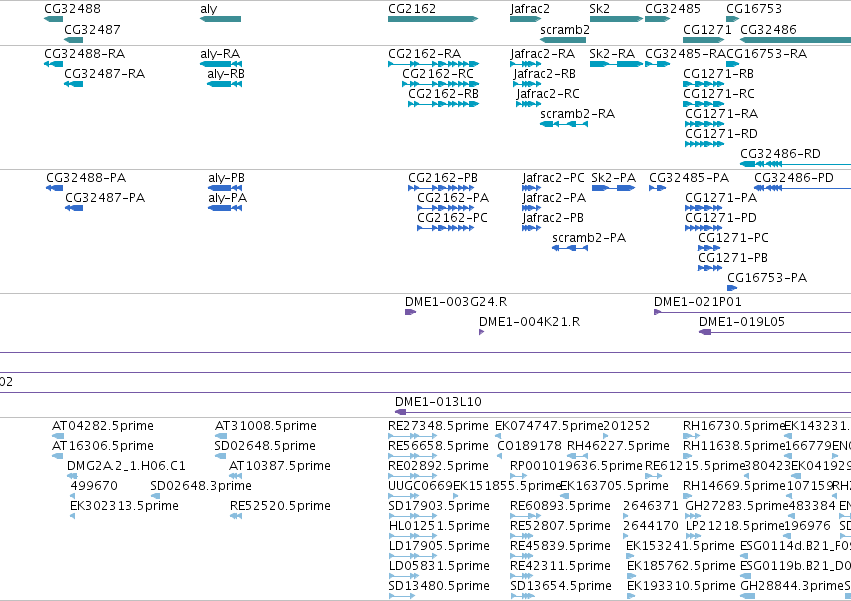Viewport: 851px width, 601px height.
Task: Click the Jafrac2 gene label
Action: (x=530, y=9)
